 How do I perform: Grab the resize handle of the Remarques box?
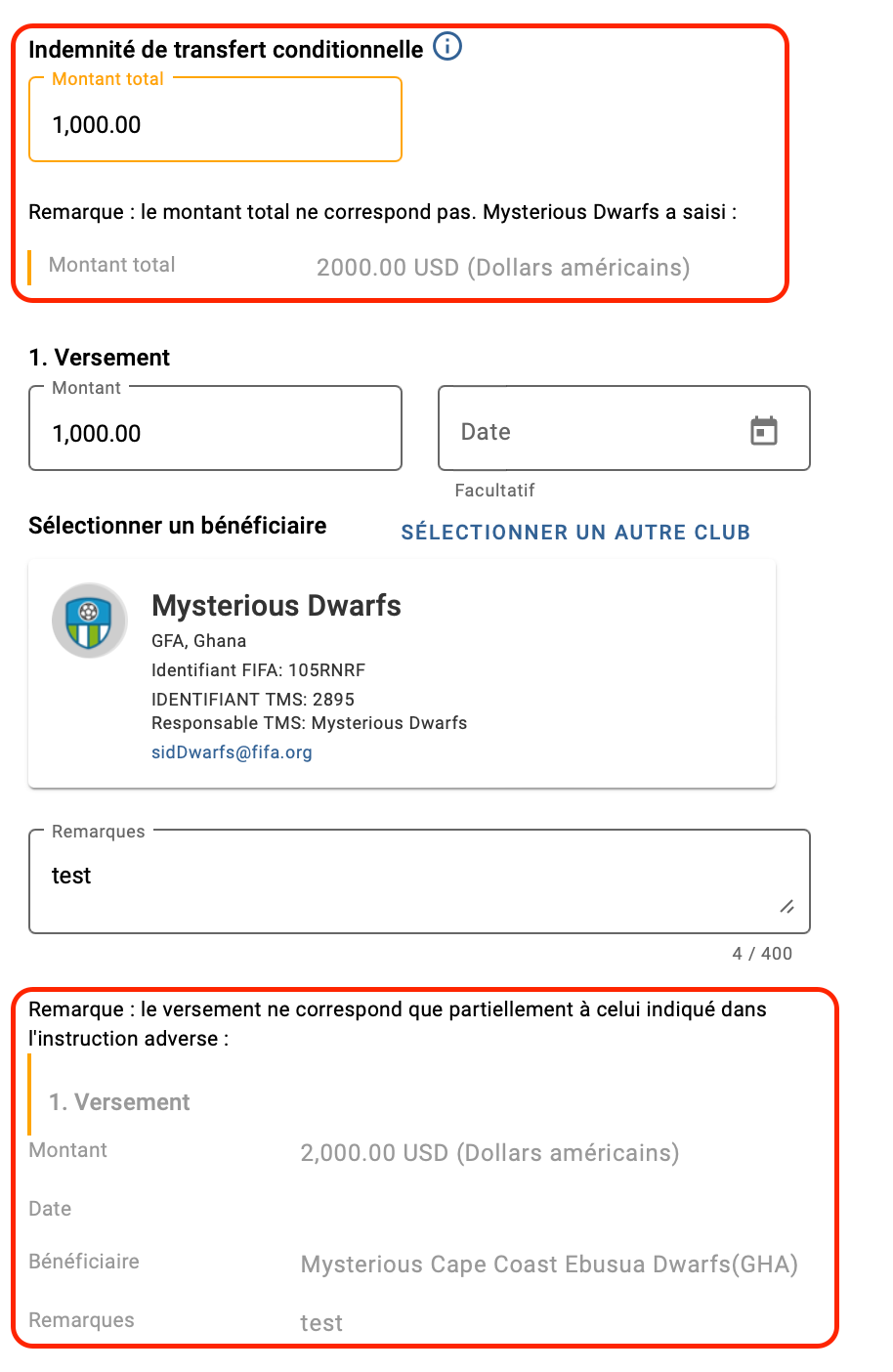(x=787, y=907)
